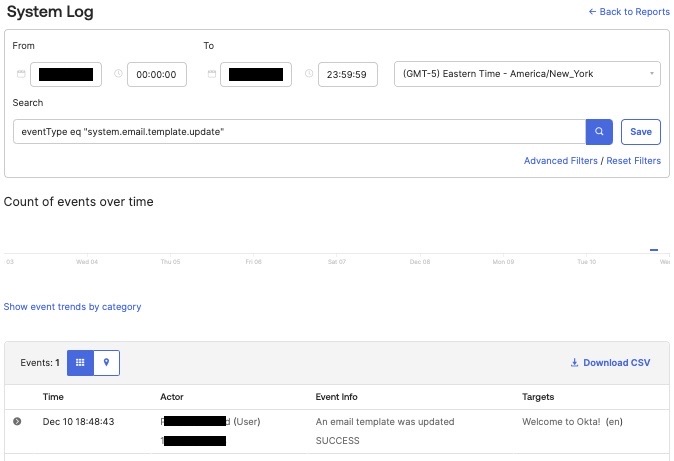Save the current search query
The height and width of the screenshot is (461, 674).
[640, 131]
